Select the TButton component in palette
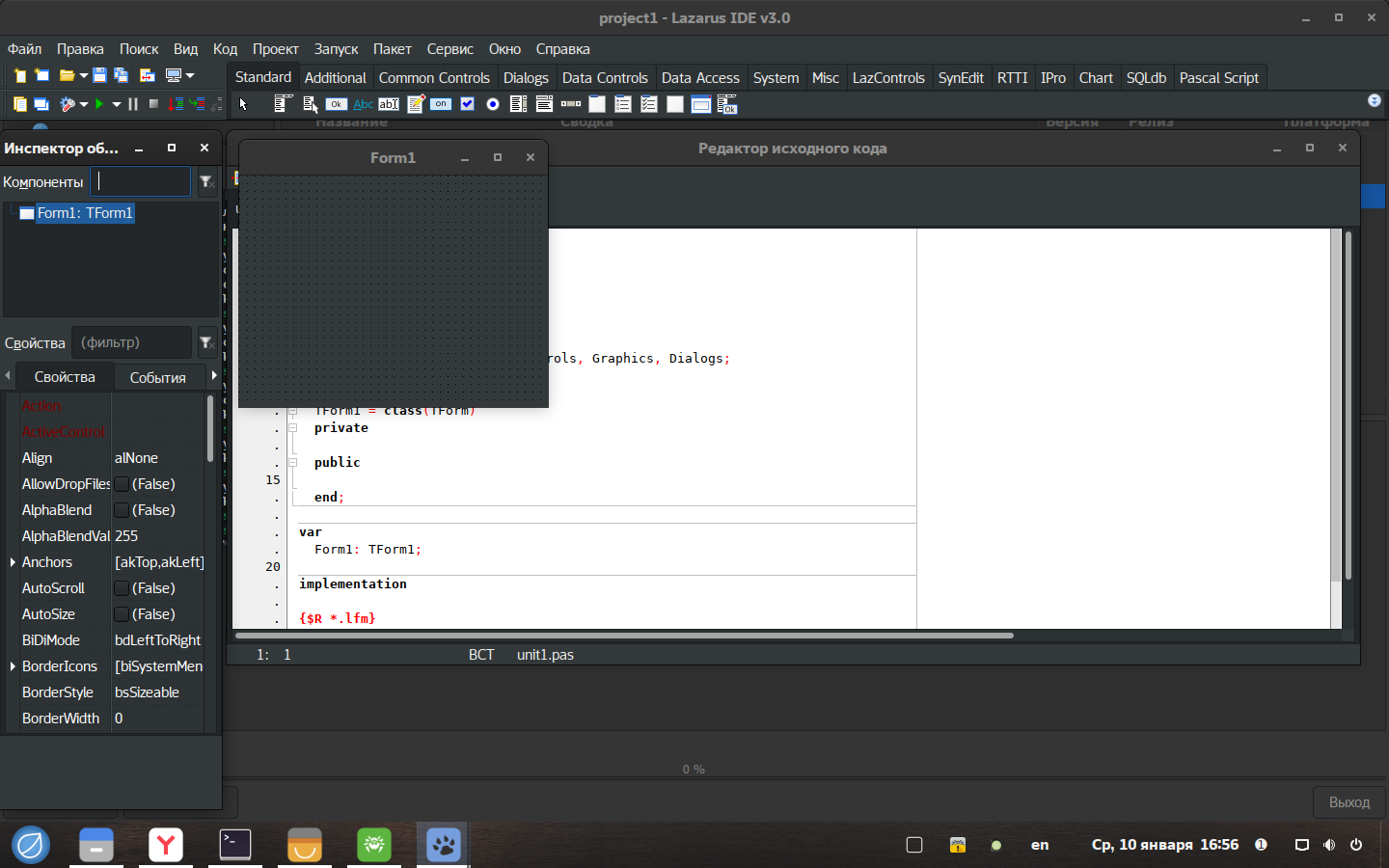 [337, 104]
